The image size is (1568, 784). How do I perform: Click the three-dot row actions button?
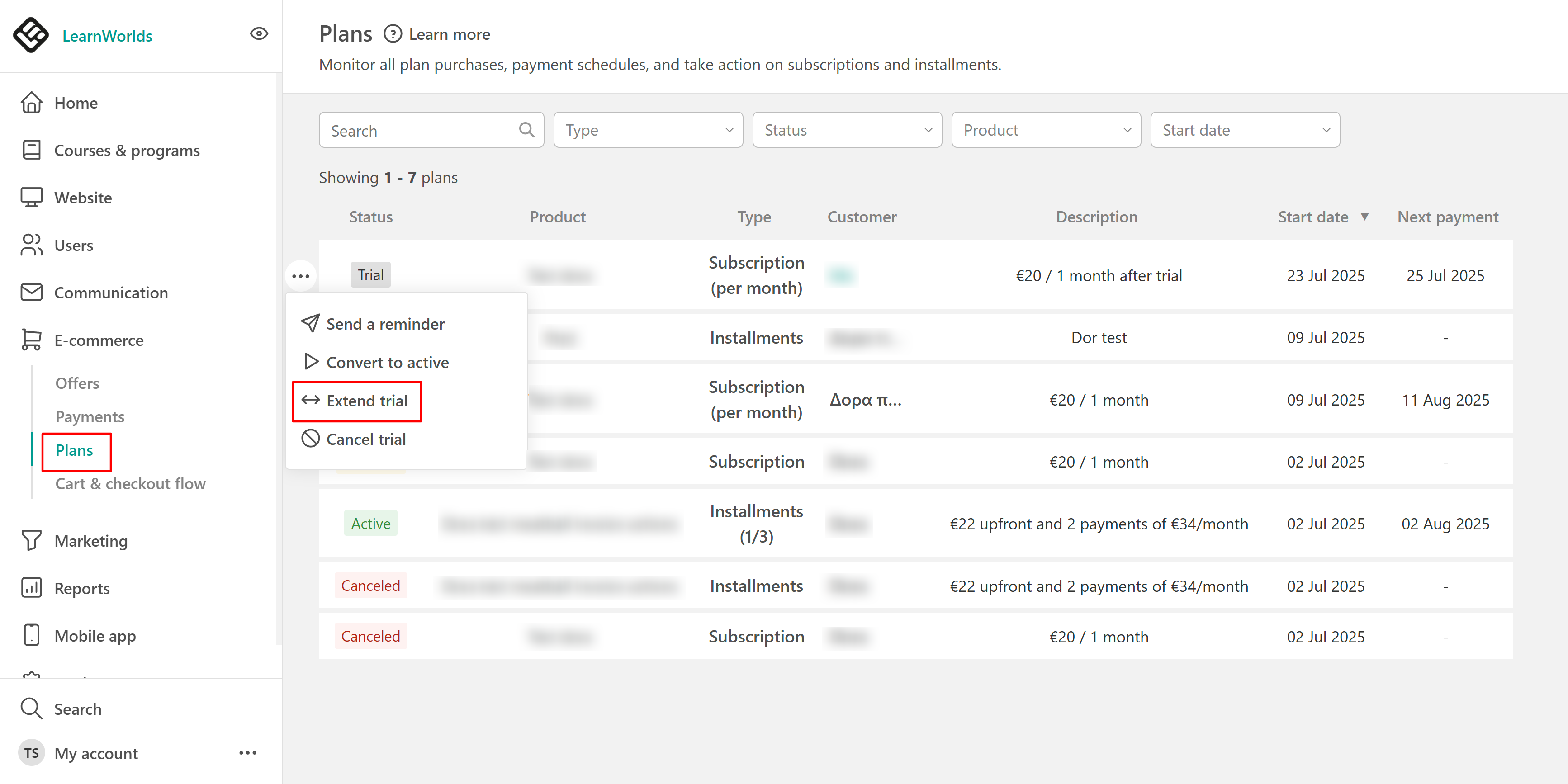300,276
